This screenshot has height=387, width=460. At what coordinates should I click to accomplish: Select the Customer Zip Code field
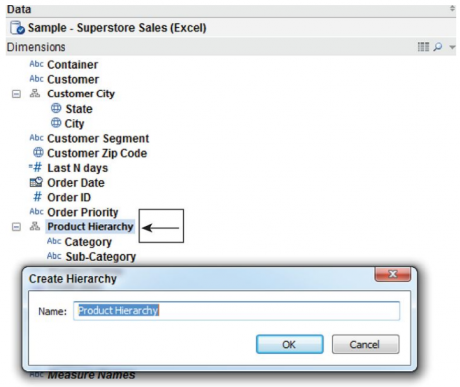pyautogui.click(x=97, y=153)
